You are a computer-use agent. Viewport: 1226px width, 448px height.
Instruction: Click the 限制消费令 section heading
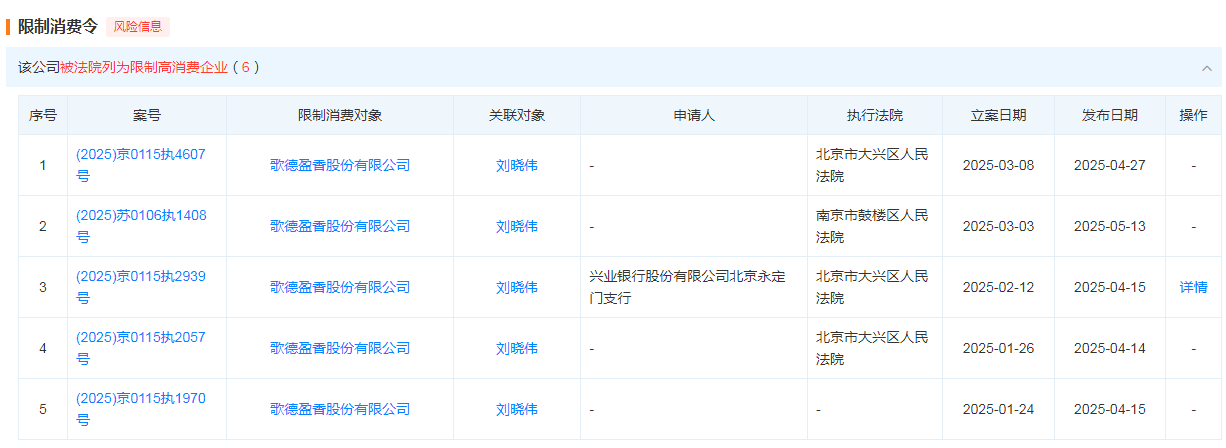point(58,27)
